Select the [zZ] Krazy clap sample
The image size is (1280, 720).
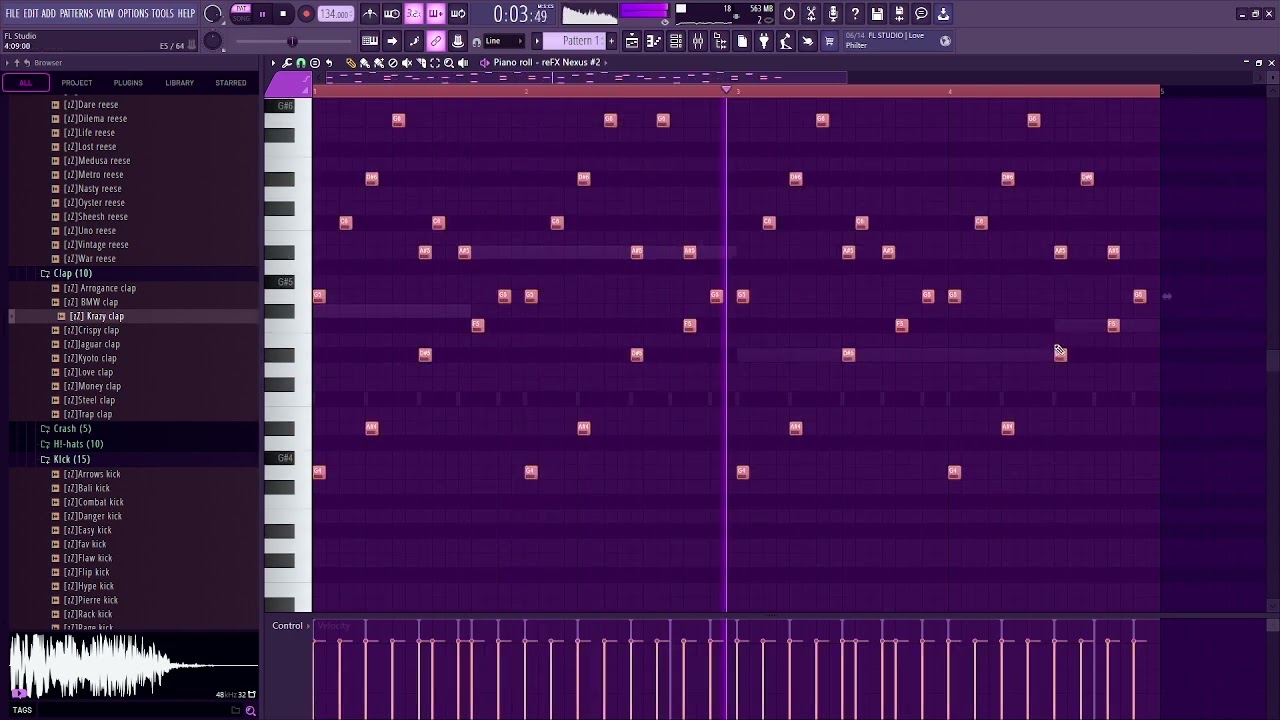(x=97, y=316)
